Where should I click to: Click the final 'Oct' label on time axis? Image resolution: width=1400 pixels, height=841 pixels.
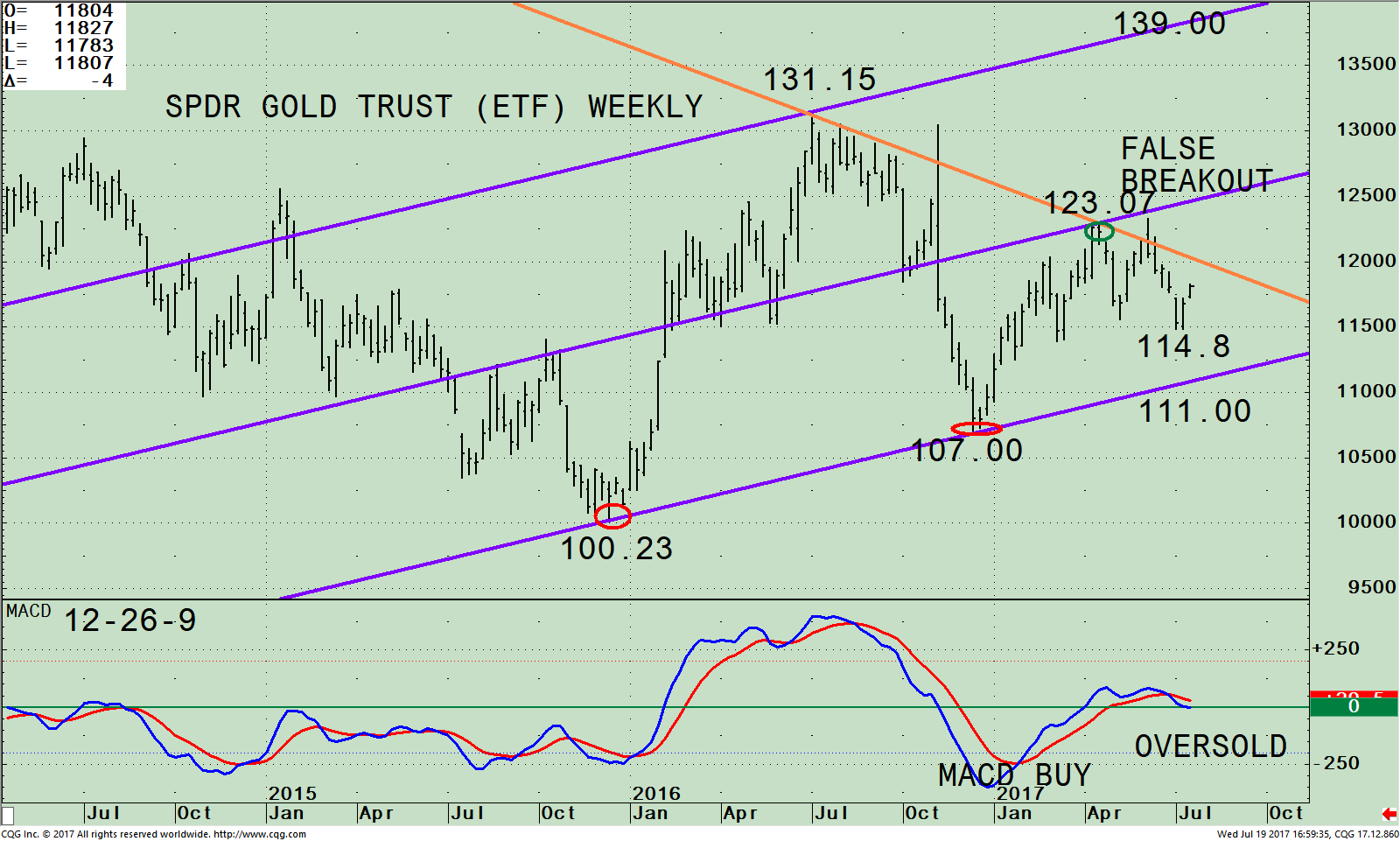point(1286,813)
